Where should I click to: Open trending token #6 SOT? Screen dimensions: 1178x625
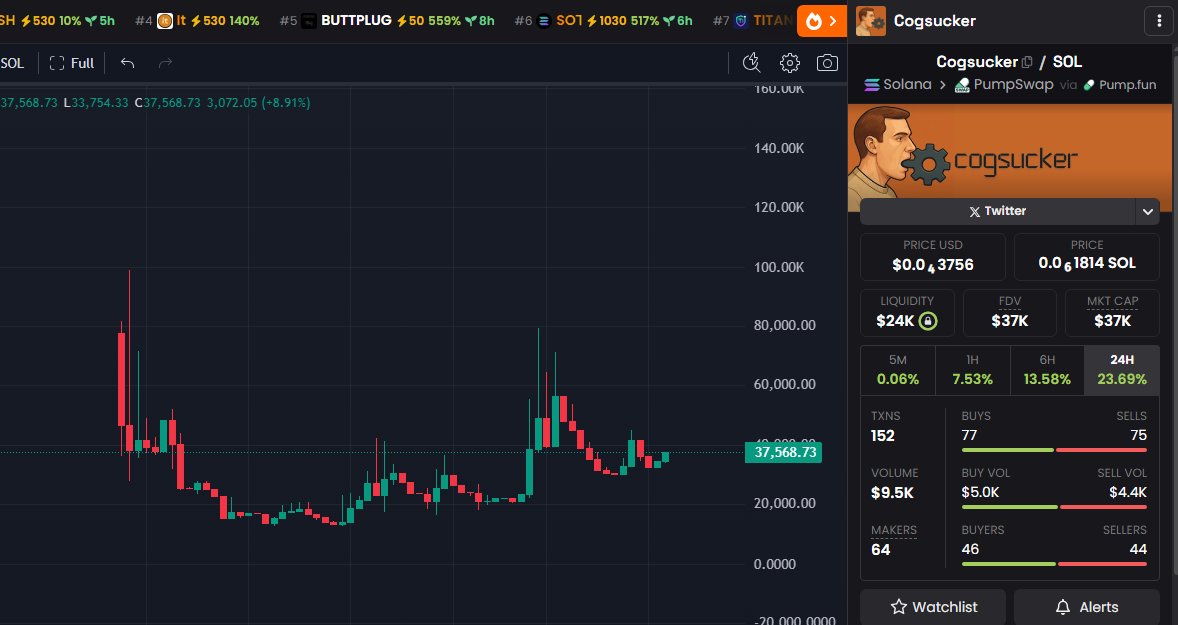tap(603, 21)
